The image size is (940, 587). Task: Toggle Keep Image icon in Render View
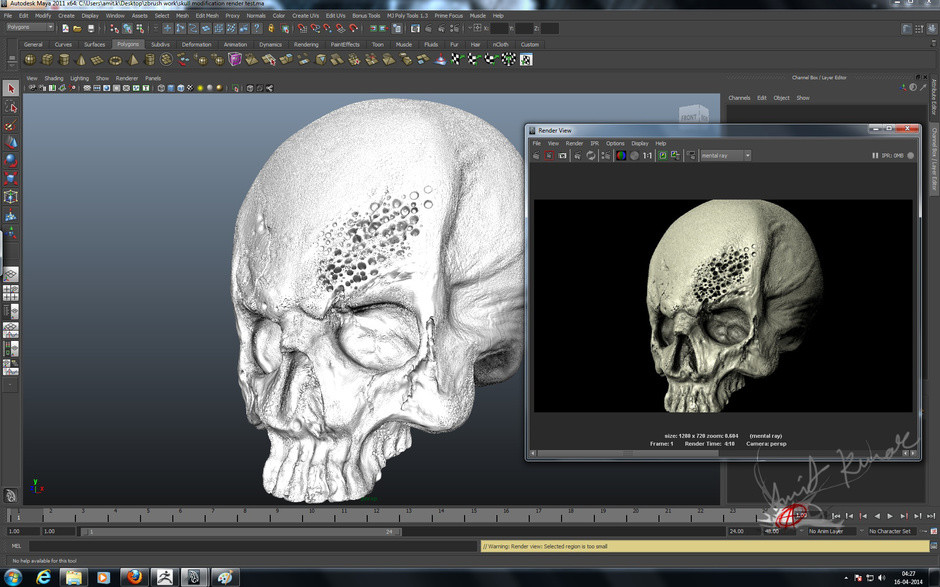[662, 156]
